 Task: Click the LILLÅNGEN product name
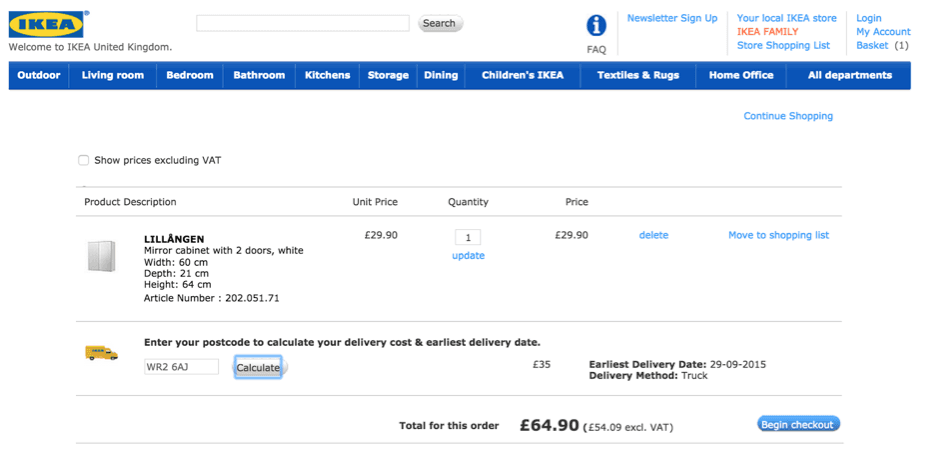click(x=174, y=239)
